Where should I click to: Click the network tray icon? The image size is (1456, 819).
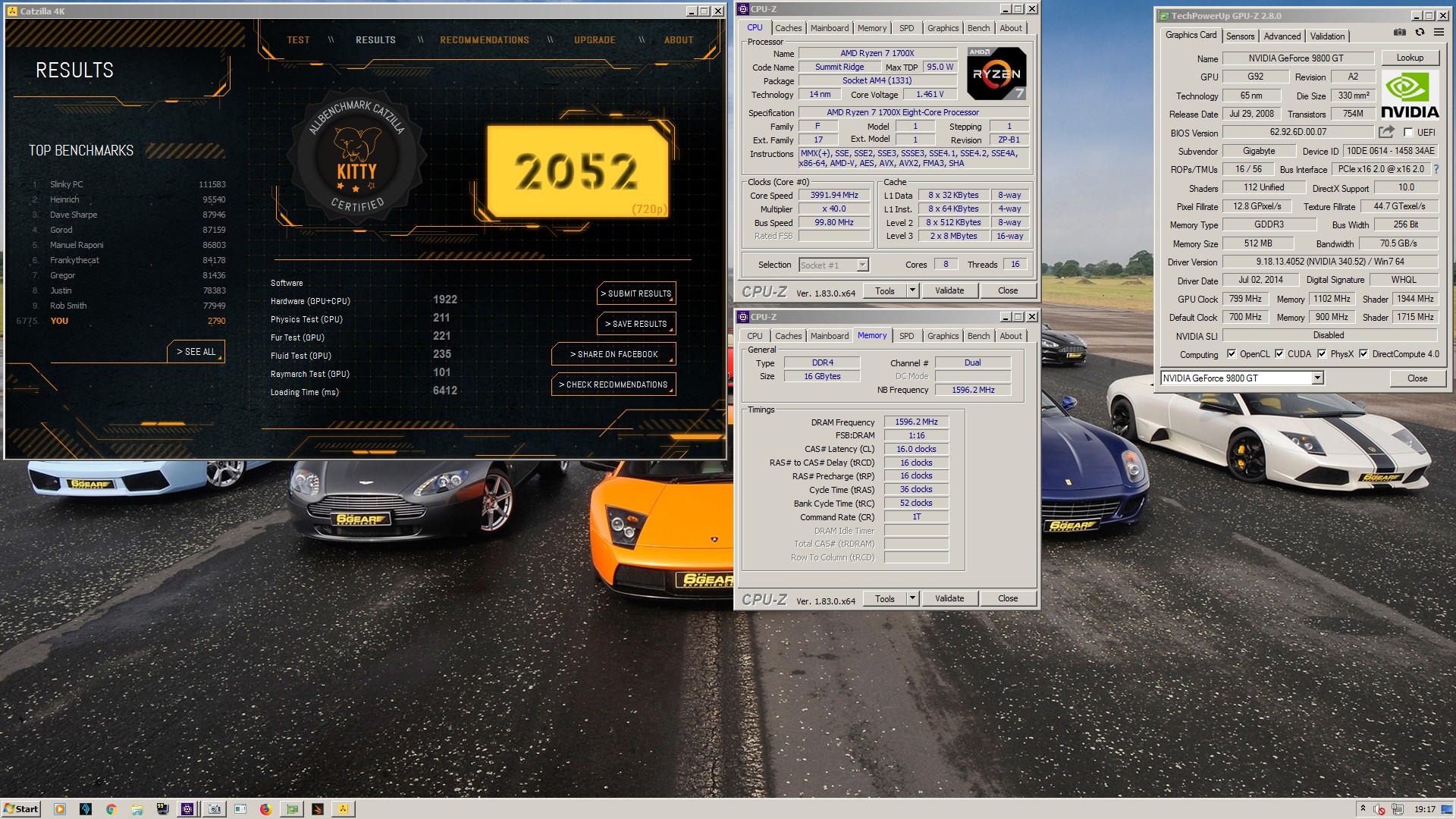[x=1398, y=809]
